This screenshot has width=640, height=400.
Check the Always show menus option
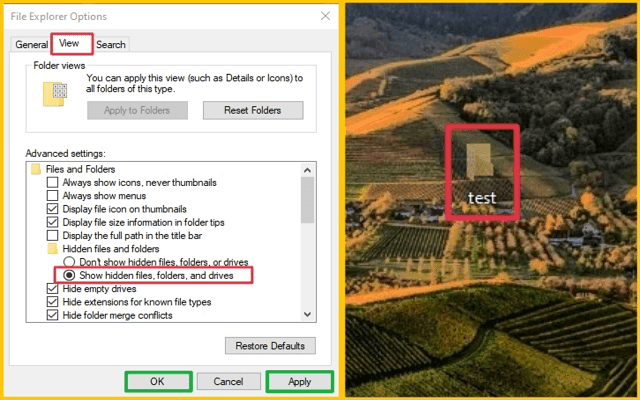tap(52, 196)
